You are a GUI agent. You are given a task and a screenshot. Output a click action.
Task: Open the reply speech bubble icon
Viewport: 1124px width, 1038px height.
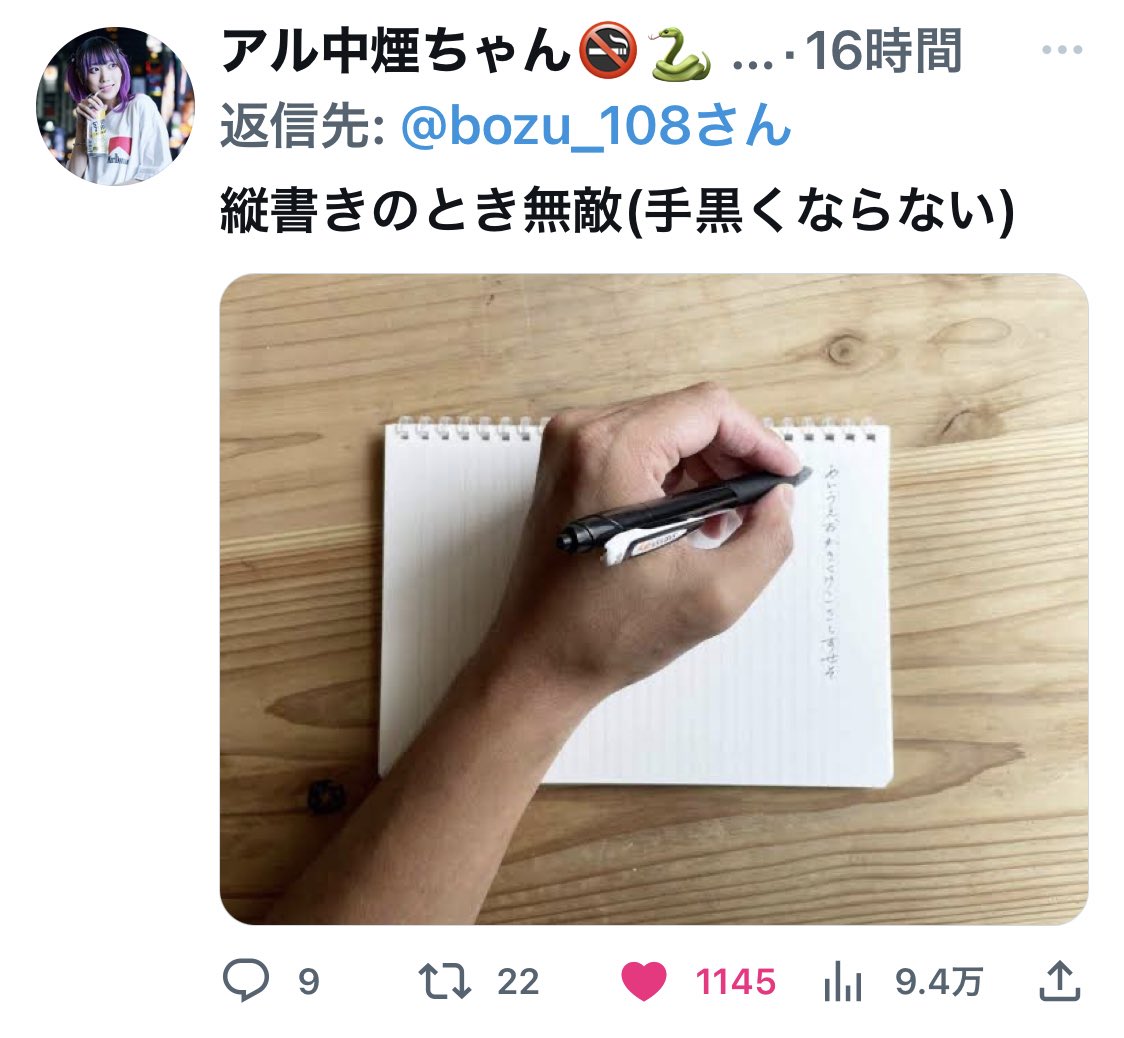click(x=246, y=981)
